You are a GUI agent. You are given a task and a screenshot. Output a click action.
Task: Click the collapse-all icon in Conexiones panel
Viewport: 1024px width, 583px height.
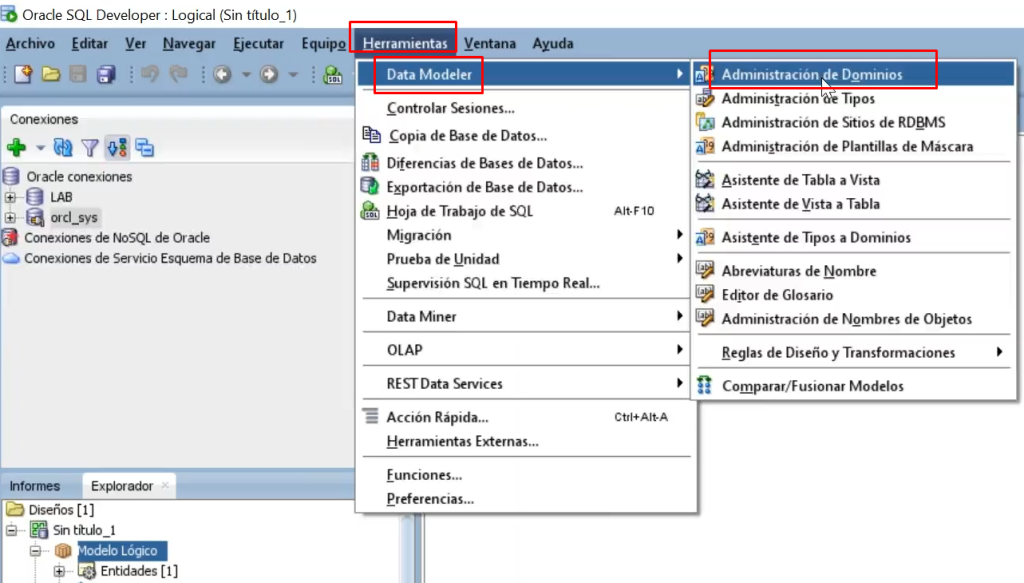pos(144,148)
